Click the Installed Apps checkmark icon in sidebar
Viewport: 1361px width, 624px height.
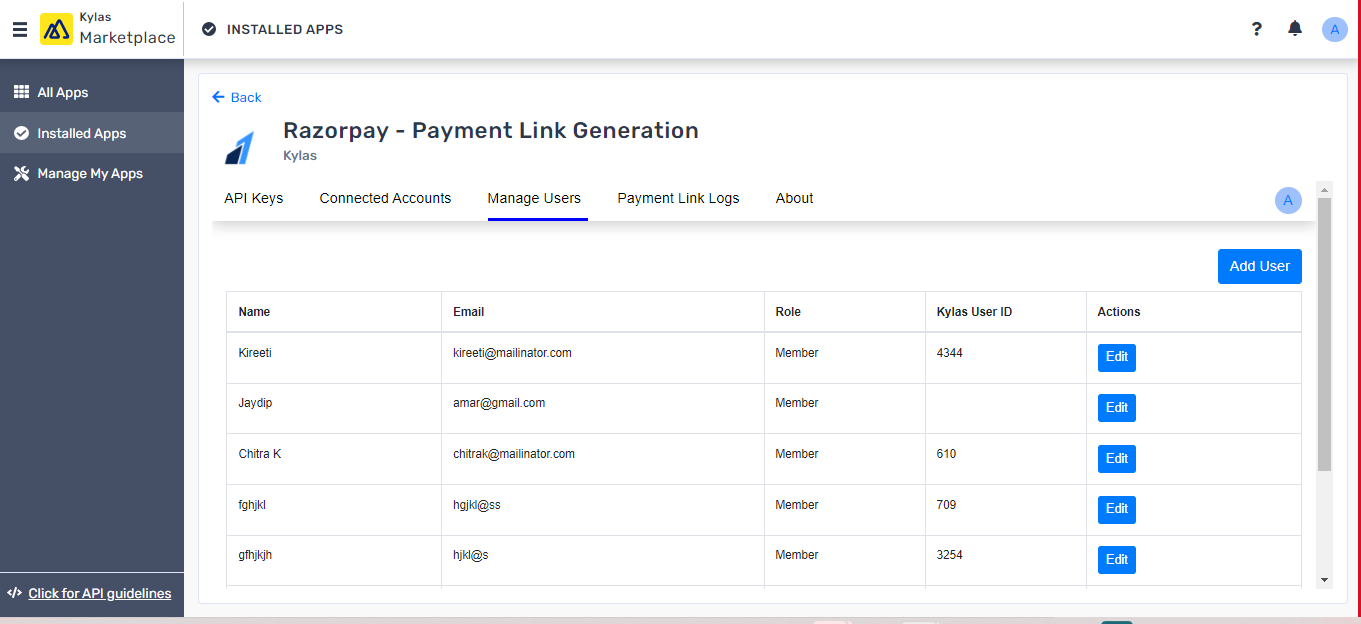pyautogui.click(x=21, y=133)
